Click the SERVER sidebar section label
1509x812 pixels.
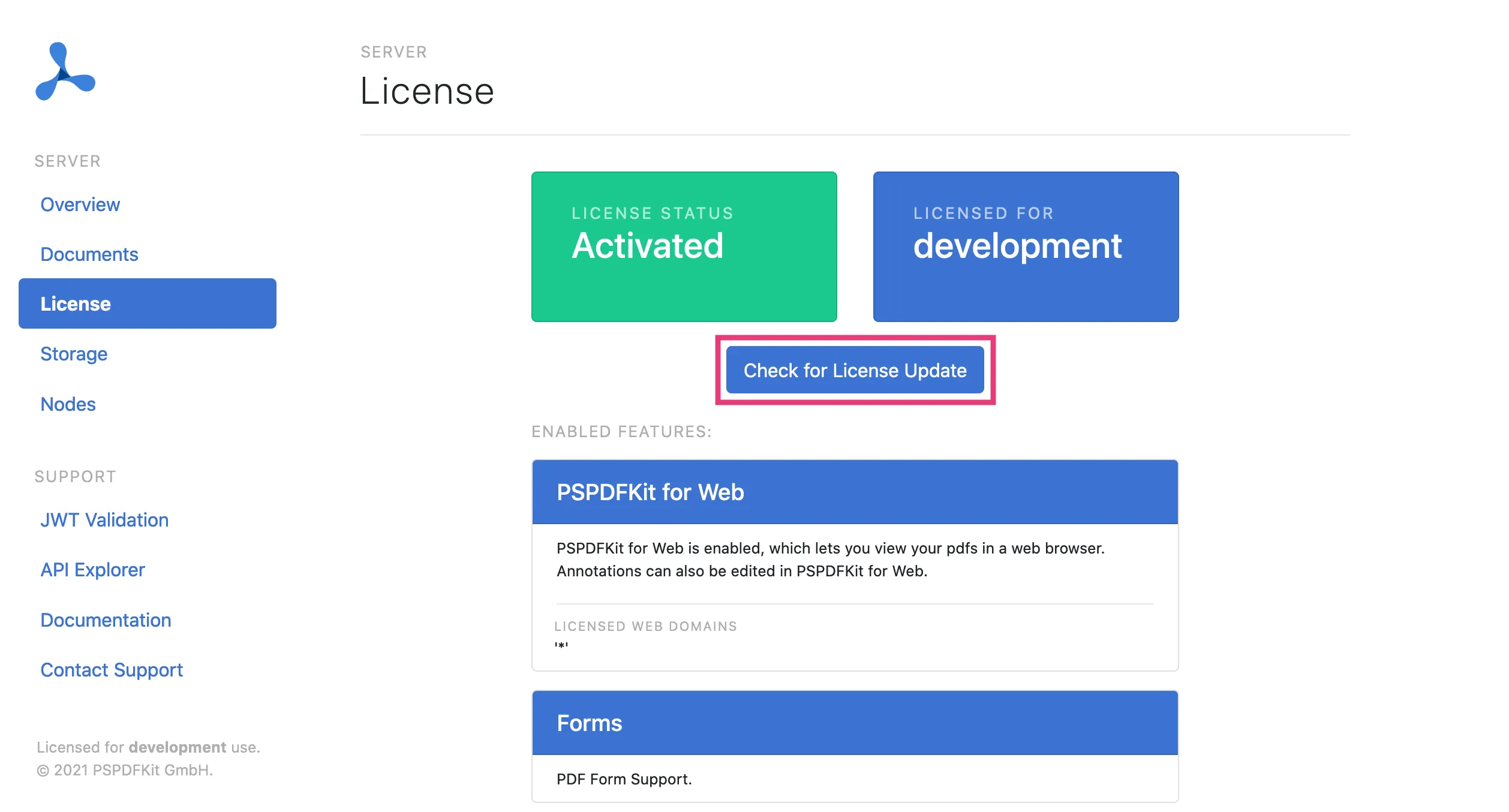click(x=67, y=161)
